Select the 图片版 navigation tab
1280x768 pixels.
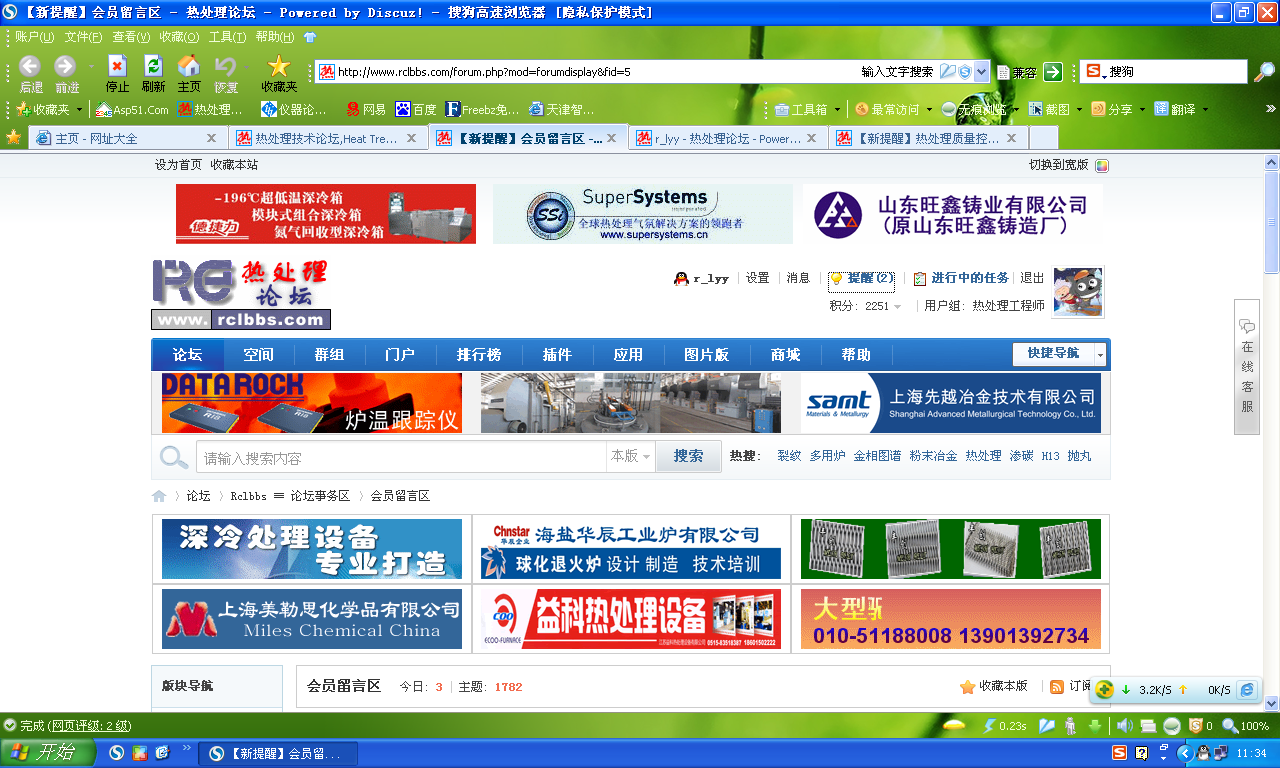707,355
